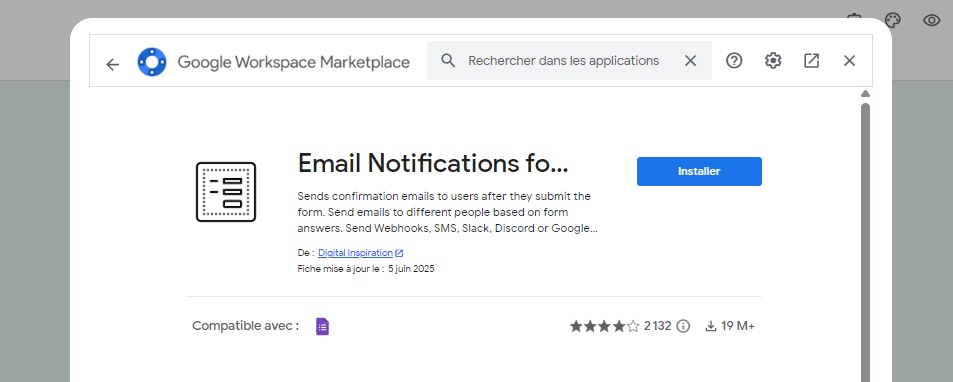
Task: Click the 5 juin 2025 update date
Action: tap(411, 268)
